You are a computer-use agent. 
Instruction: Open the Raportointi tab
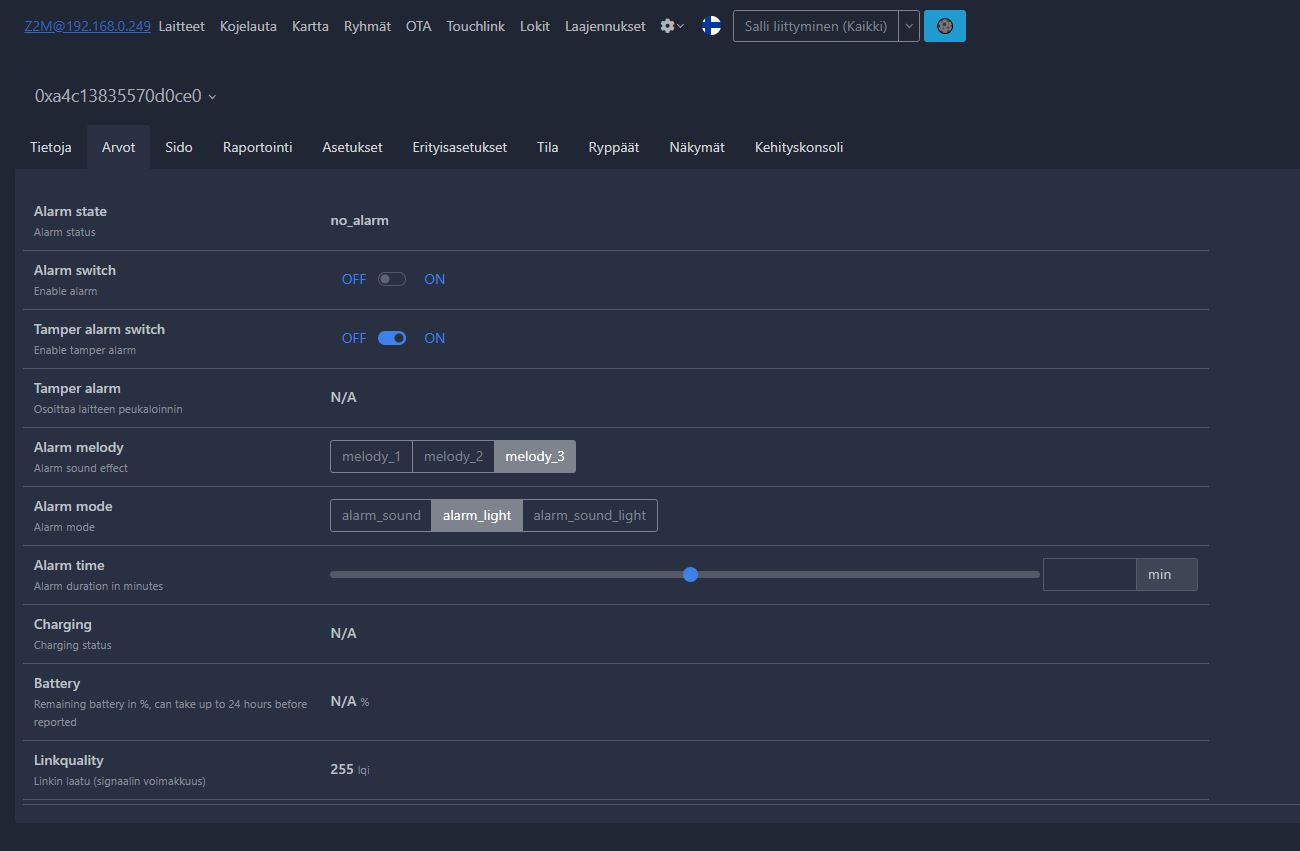pos(257,147)
